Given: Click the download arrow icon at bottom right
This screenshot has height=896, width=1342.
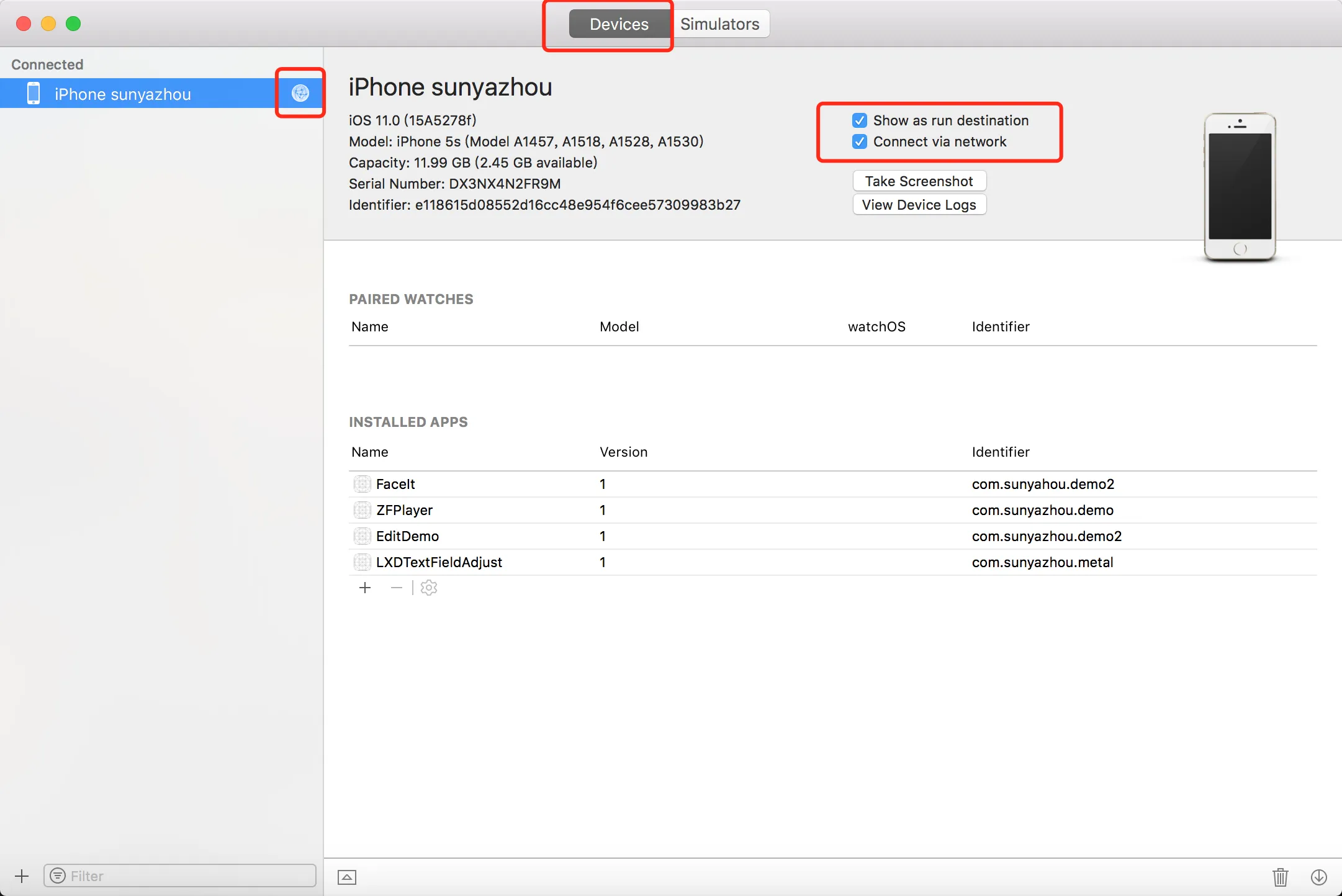Looking at the screenshot, I should [x=1319, y=877].
